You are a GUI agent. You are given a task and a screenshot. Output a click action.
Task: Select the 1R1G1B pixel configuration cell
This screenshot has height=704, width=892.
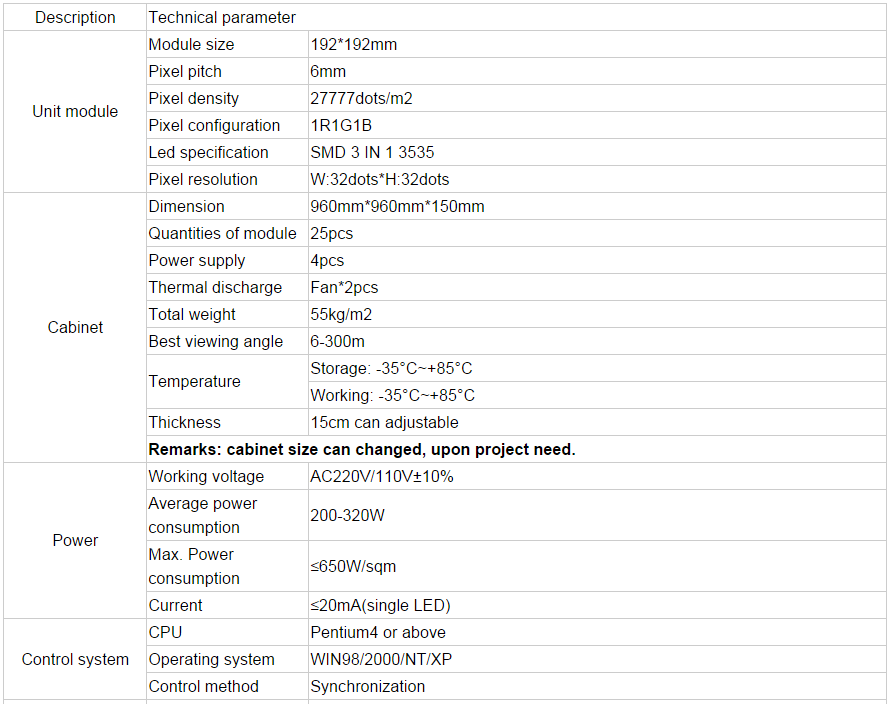[597, 126]
